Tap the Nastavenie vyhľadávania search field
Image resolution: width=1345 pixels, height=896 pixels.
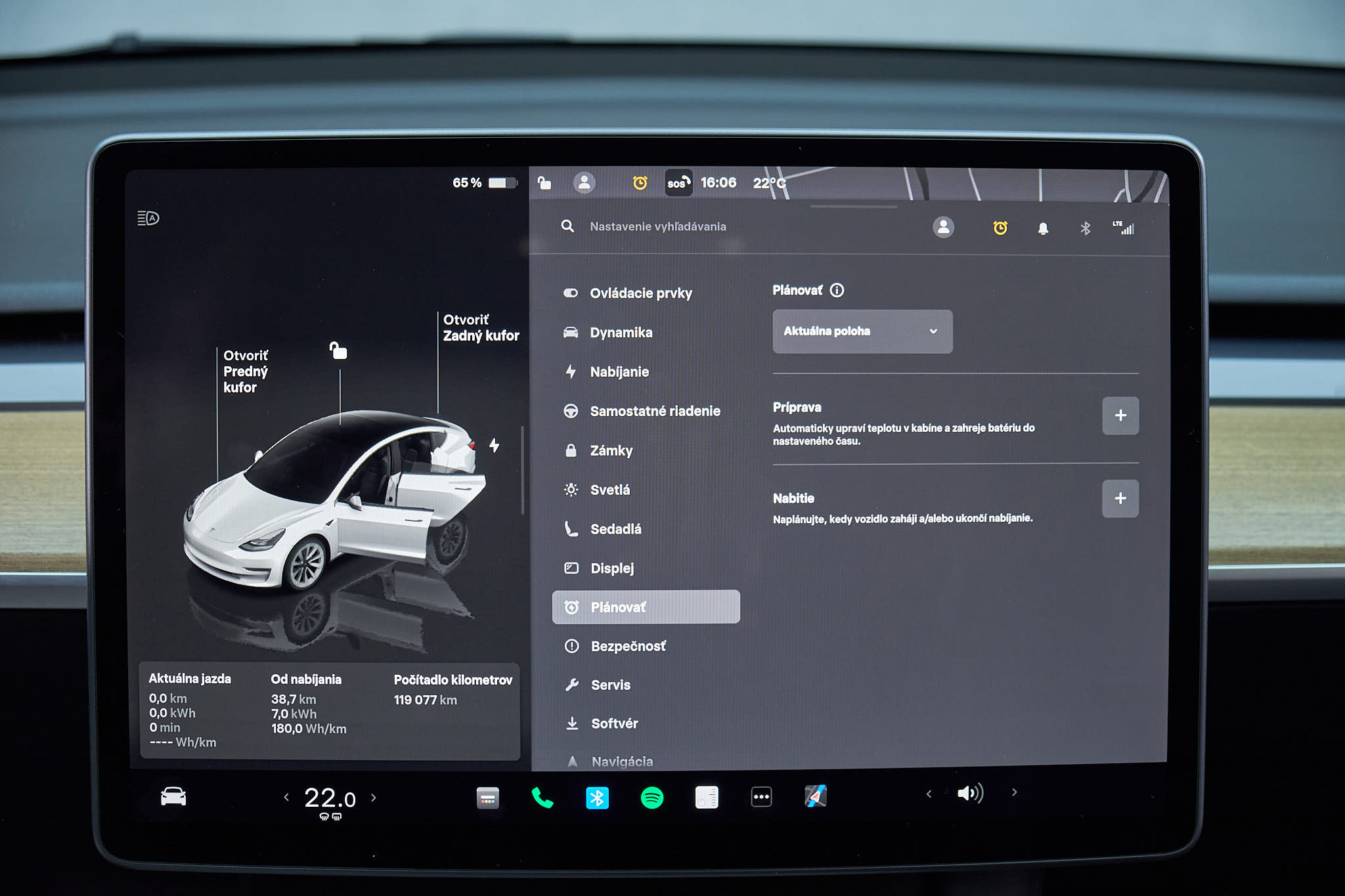(657, 226)
